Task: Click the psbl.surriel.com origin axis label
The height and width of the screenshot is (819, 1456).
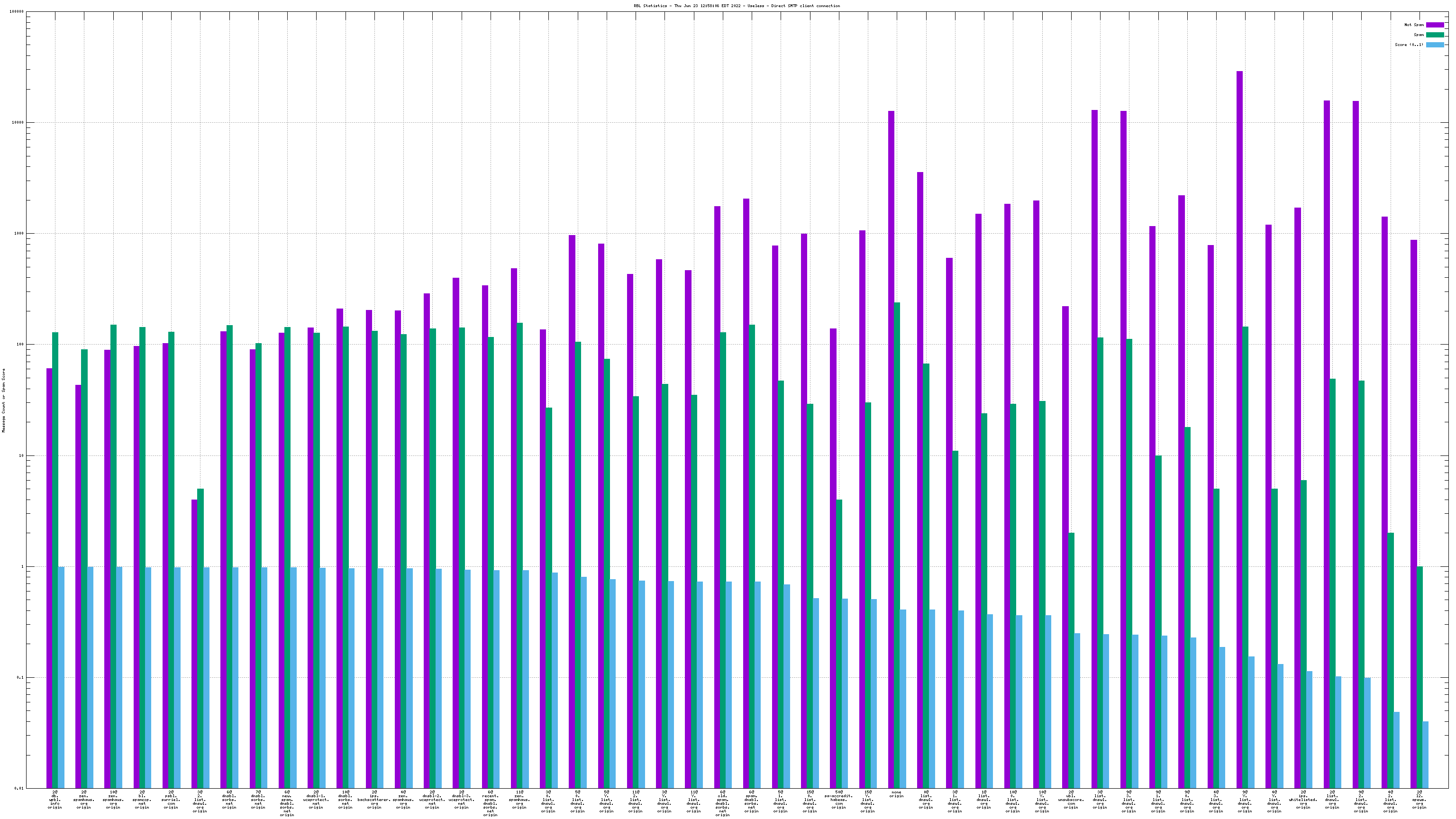Action: pos(171,800)
